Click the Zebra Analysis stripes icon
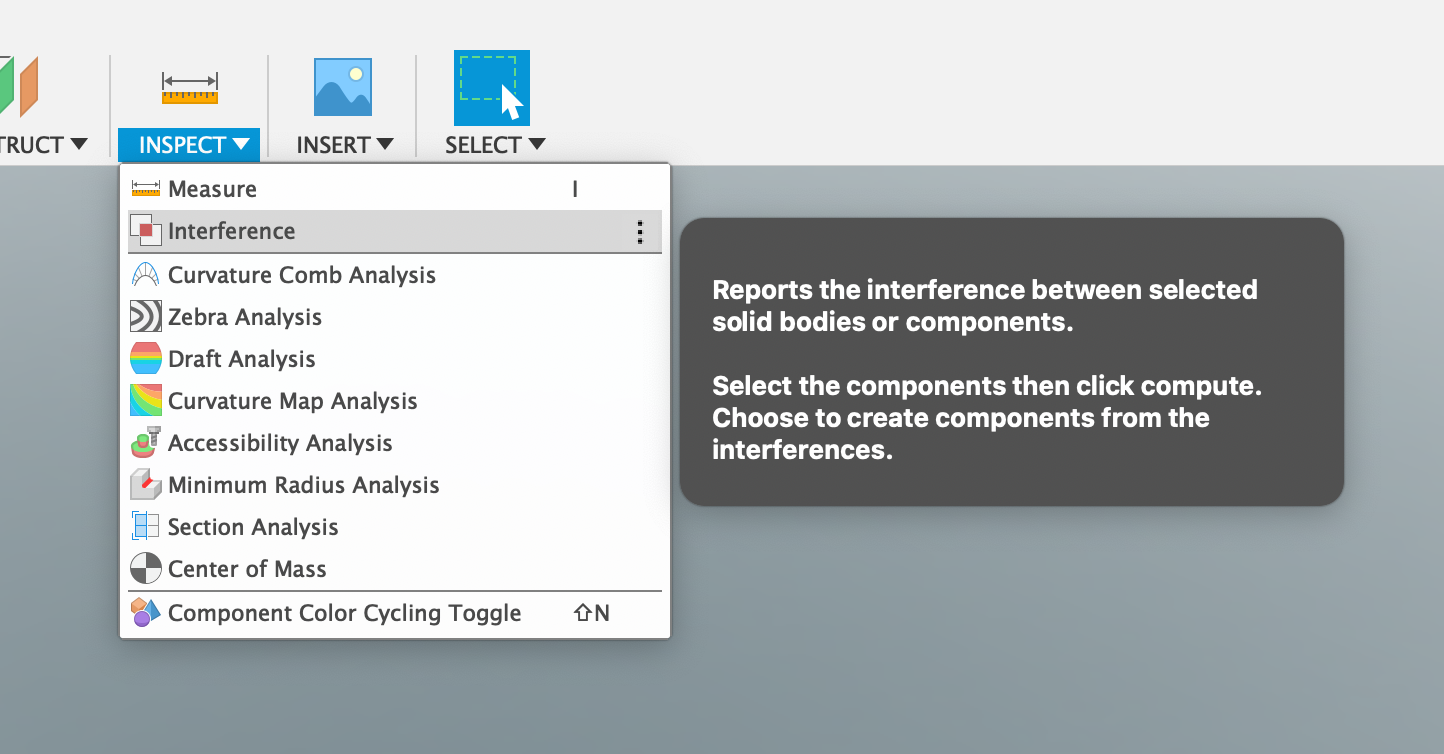1444x754 pixels. tap(146, 317)
